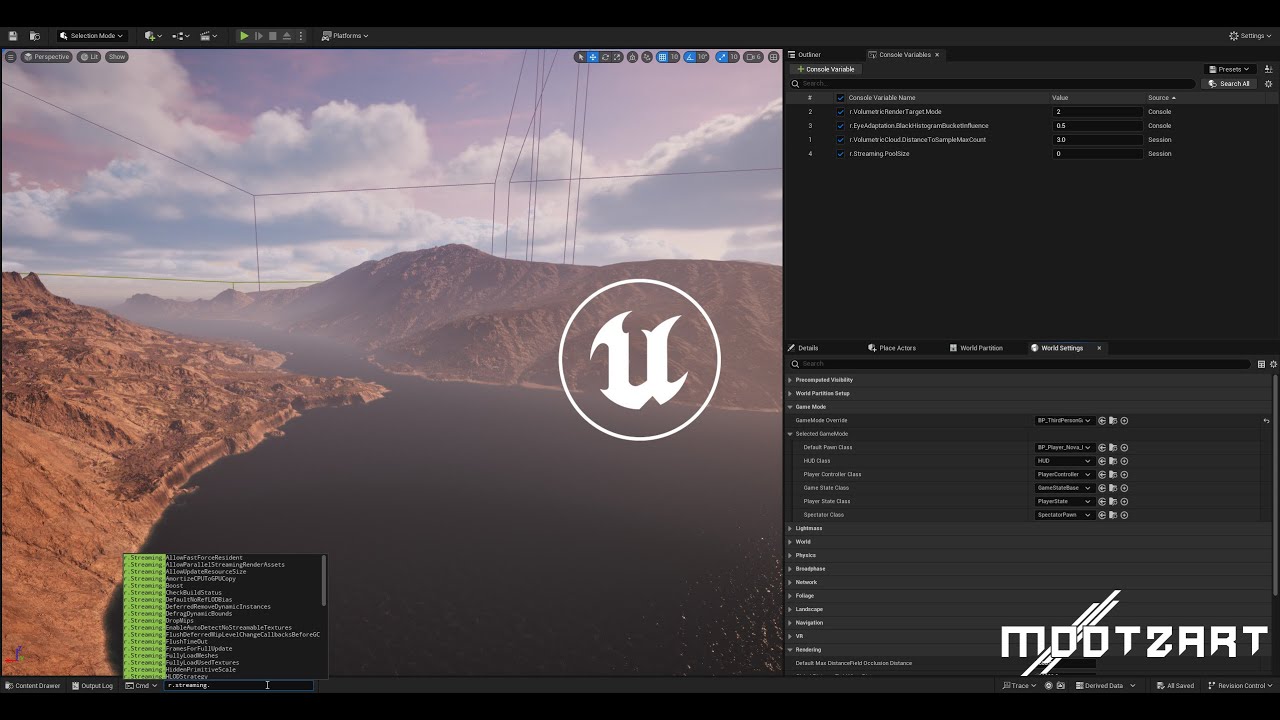Click console command input field

click(239, 686)
